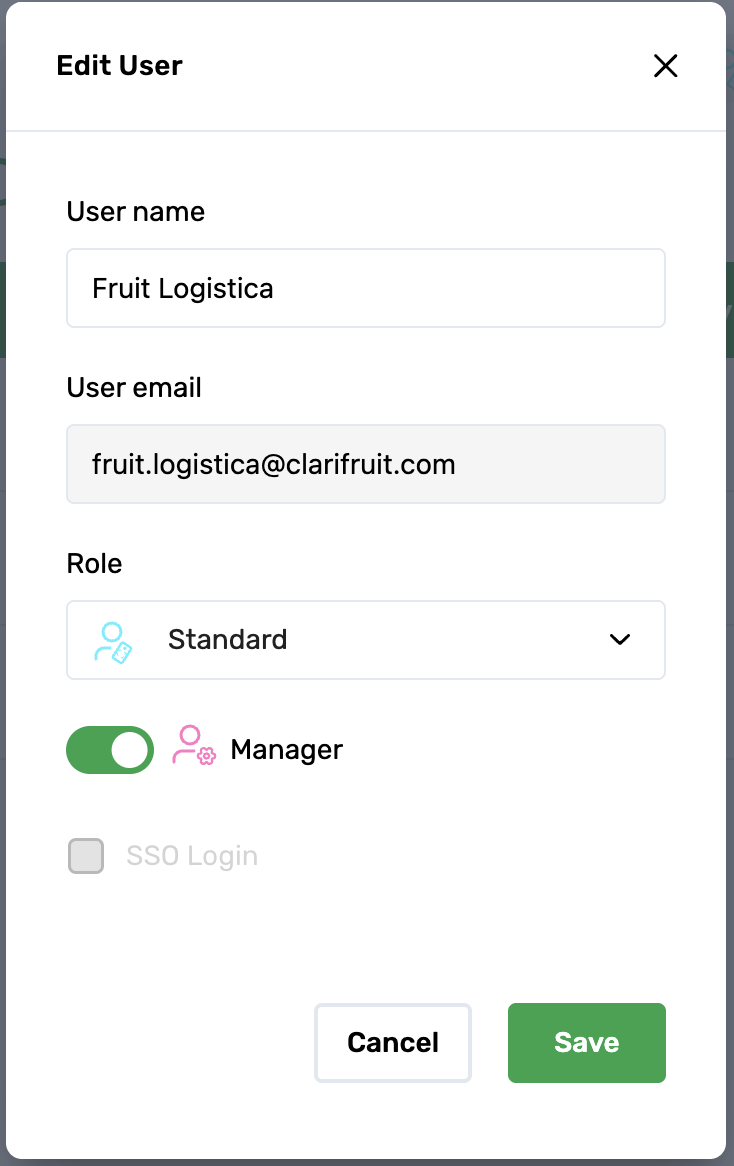Click the Standard role user icon
Image resolution: width=734 pixels, height=1166 pixels.
(x=113, y=642)
